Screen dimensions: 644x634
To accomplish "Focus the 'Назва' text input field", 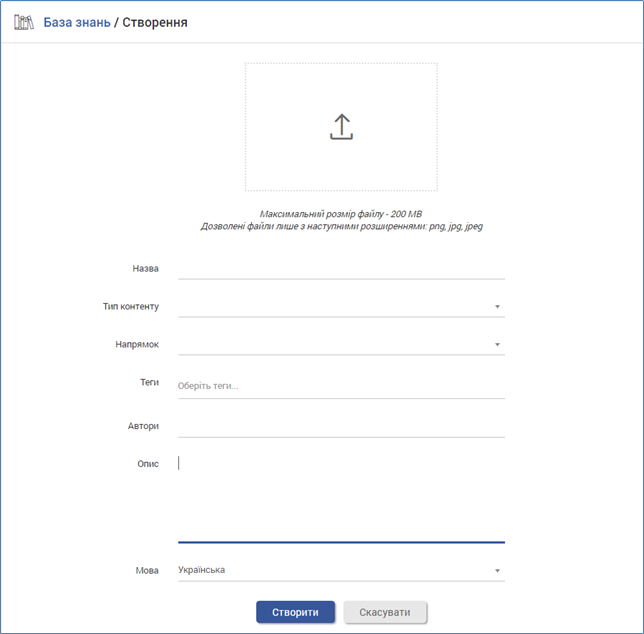I will pos(340,268).
